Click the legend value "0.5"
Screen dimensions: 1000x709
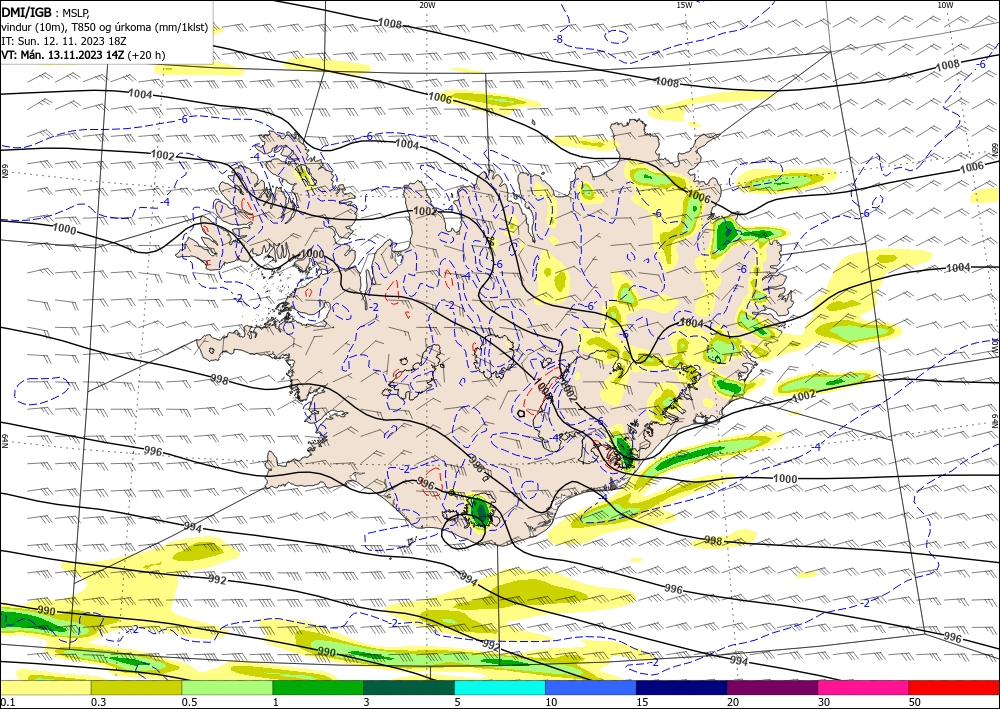click(x=189, y=702)
